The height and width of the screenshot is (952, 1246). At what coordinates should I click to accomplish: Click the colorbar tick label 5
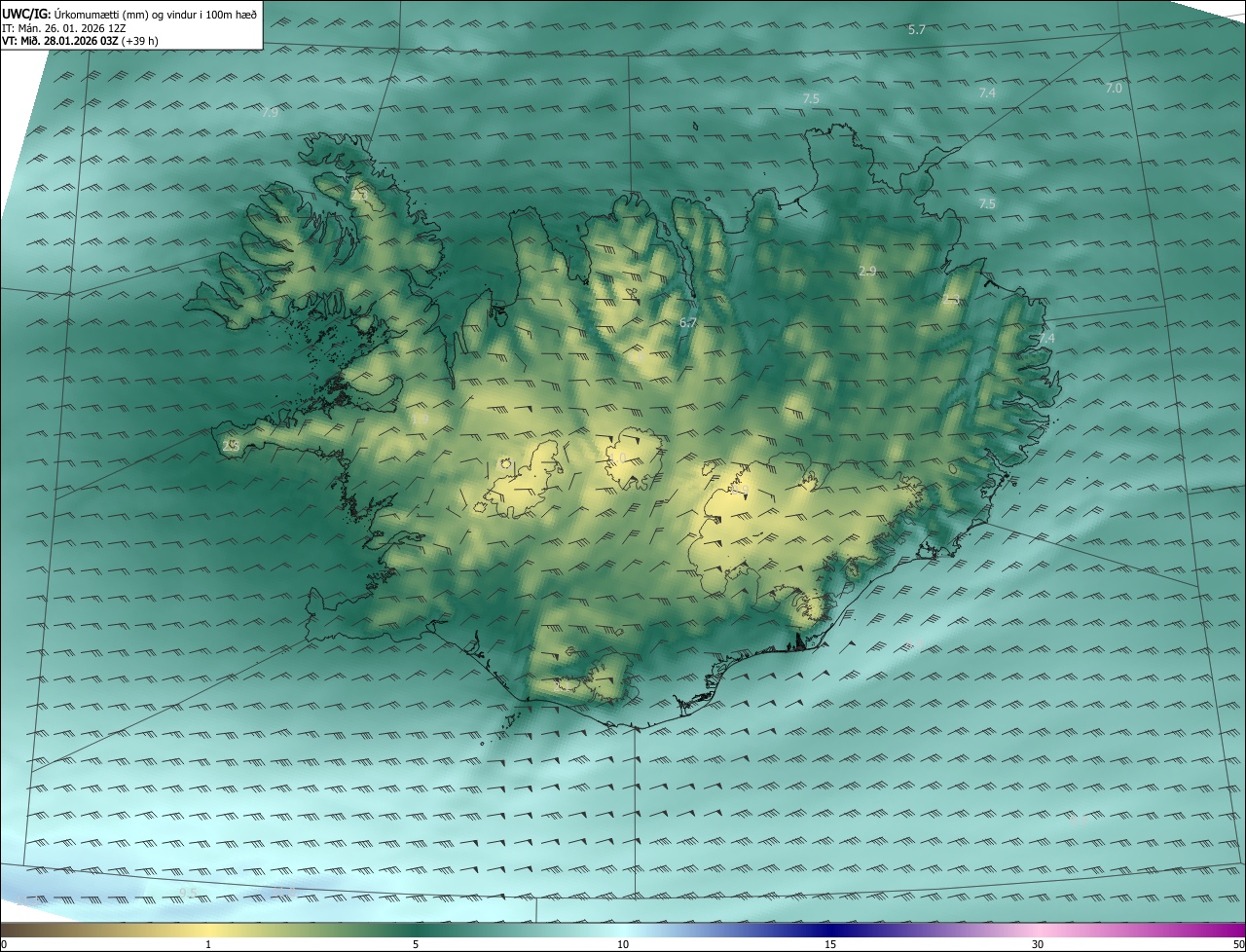tap(416, 944)
